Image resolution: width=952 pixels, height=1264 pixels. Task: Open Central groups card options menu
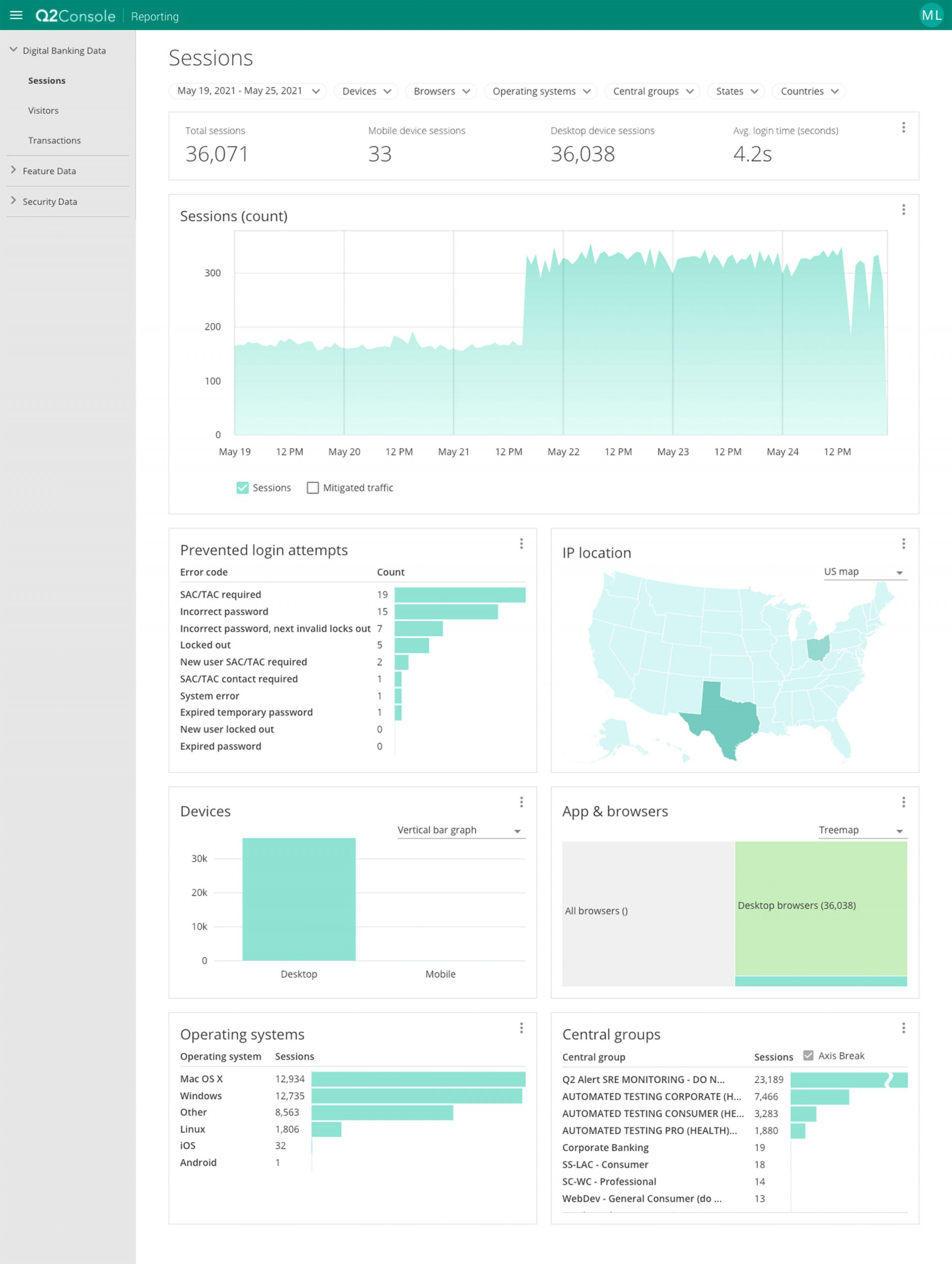(903, 1028)
